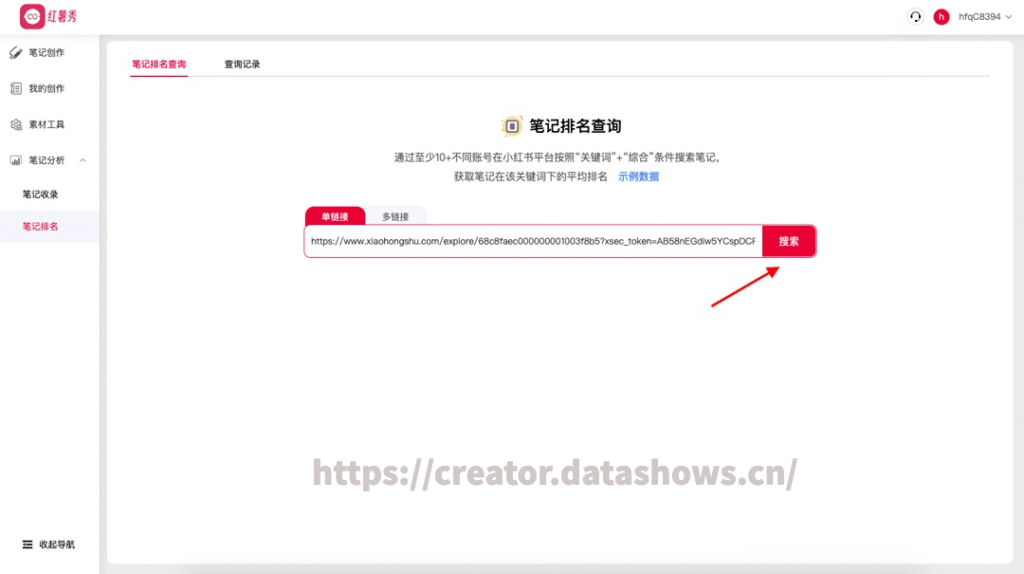Viewport: 1024px width, 574px height.
Task: Go to 笔记收录 submenu item
Action: pyautogui.click(x=40, y=194)
